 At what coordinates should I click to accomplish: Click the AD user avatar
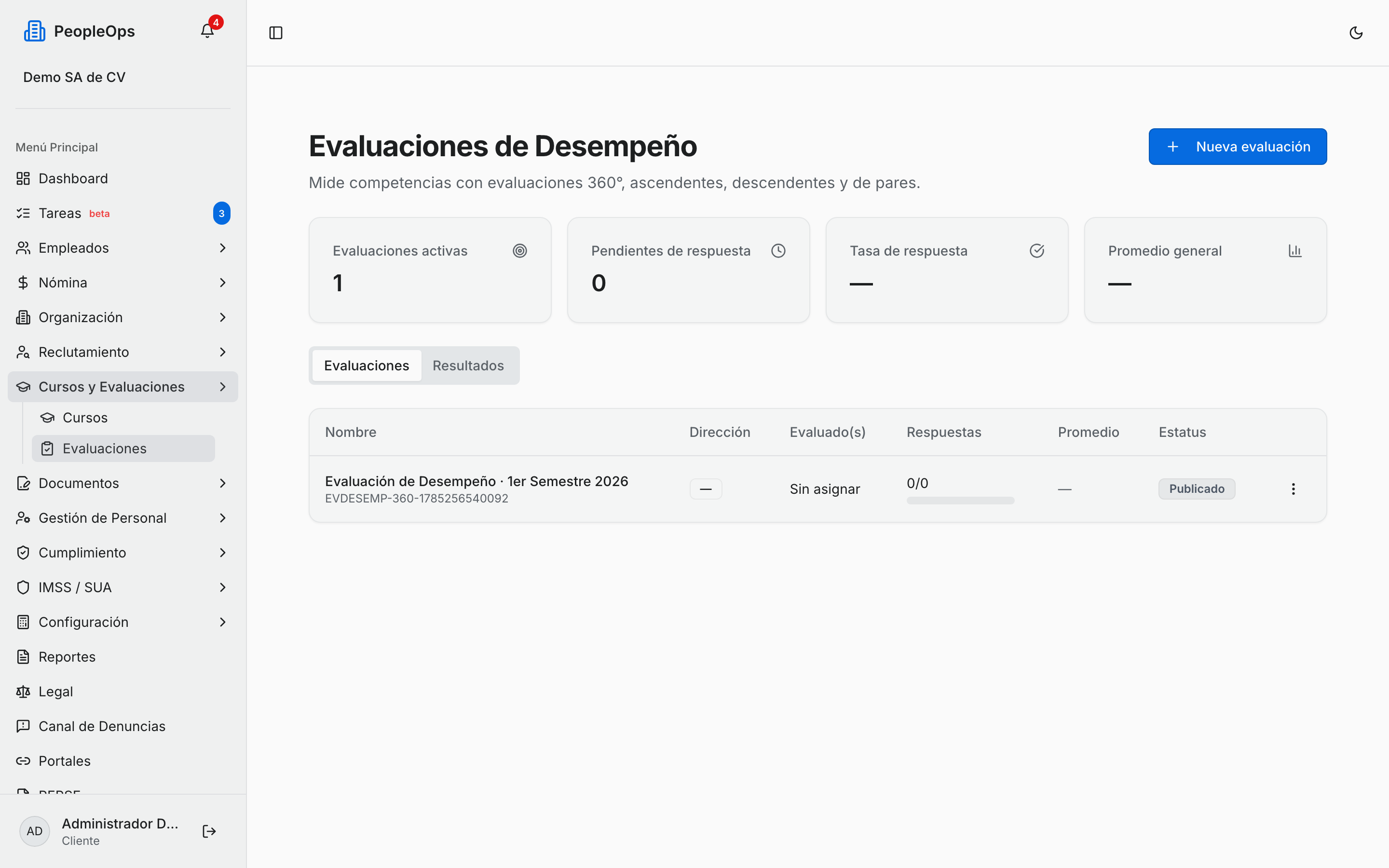point(34,831)
